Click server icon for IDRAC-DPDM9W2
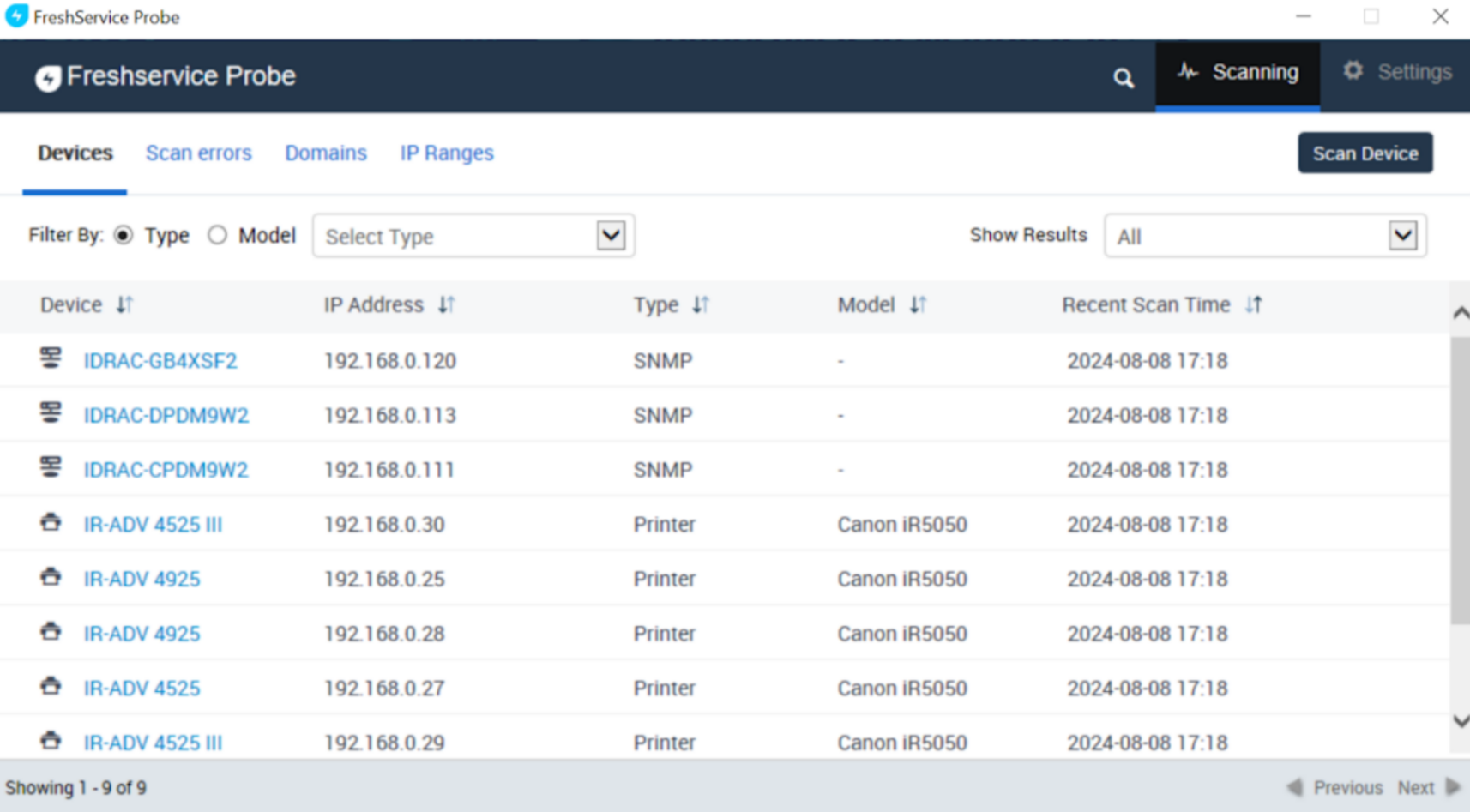 51,412
